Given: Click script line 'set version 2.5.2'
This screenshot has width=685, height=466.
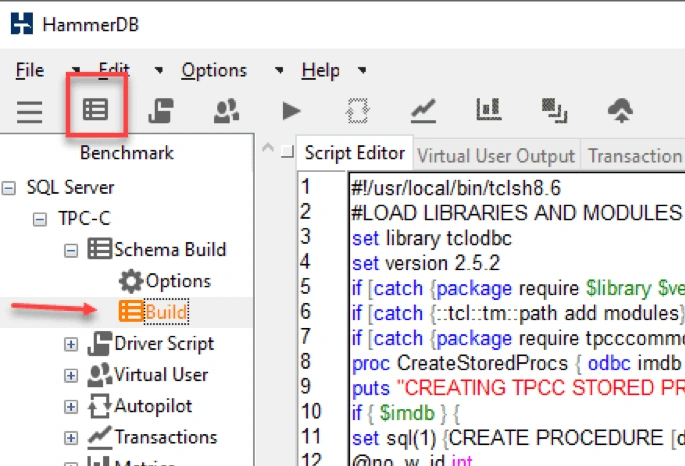Looking at the screenshot, I should 426,263.
